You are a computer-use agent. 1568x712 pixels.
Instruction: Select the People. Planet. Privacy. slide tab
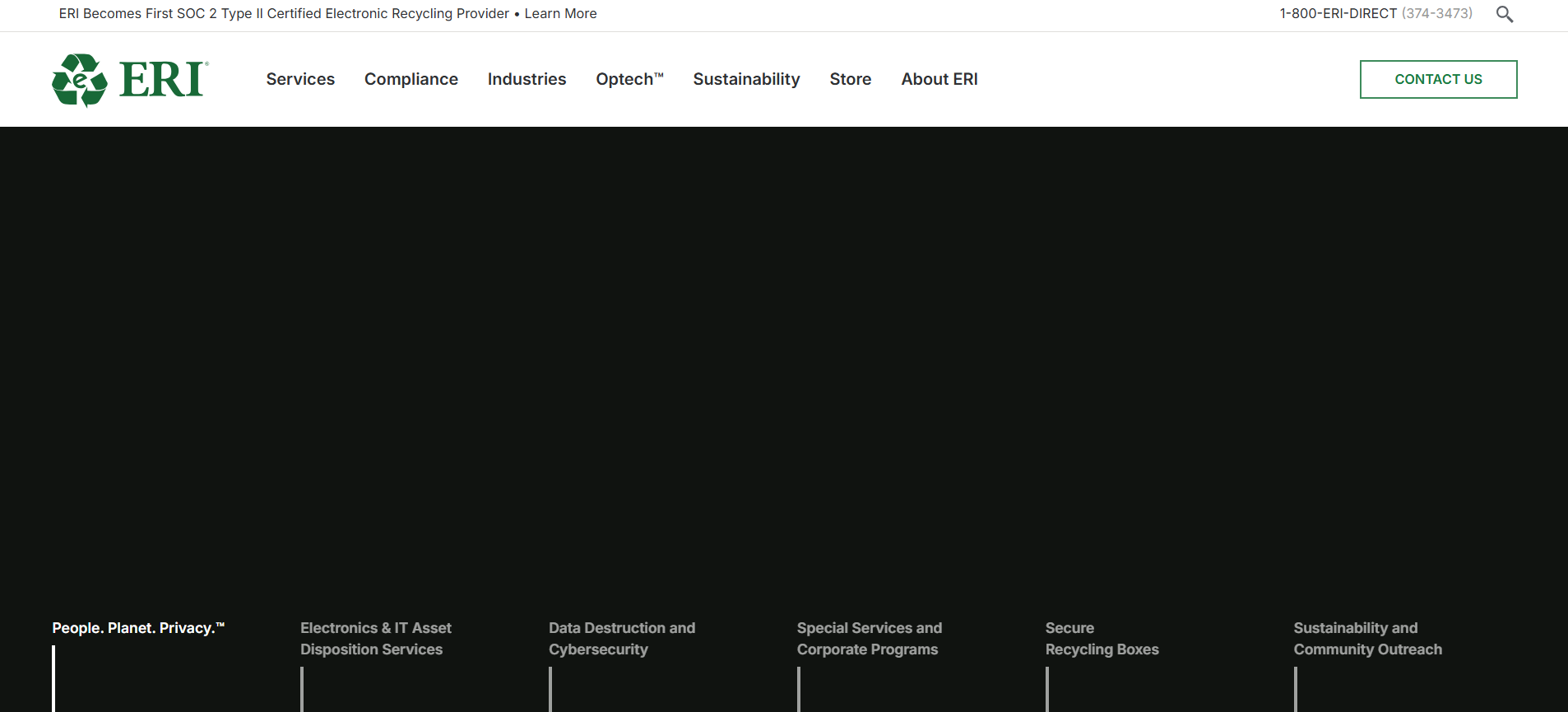click(137, 628)
